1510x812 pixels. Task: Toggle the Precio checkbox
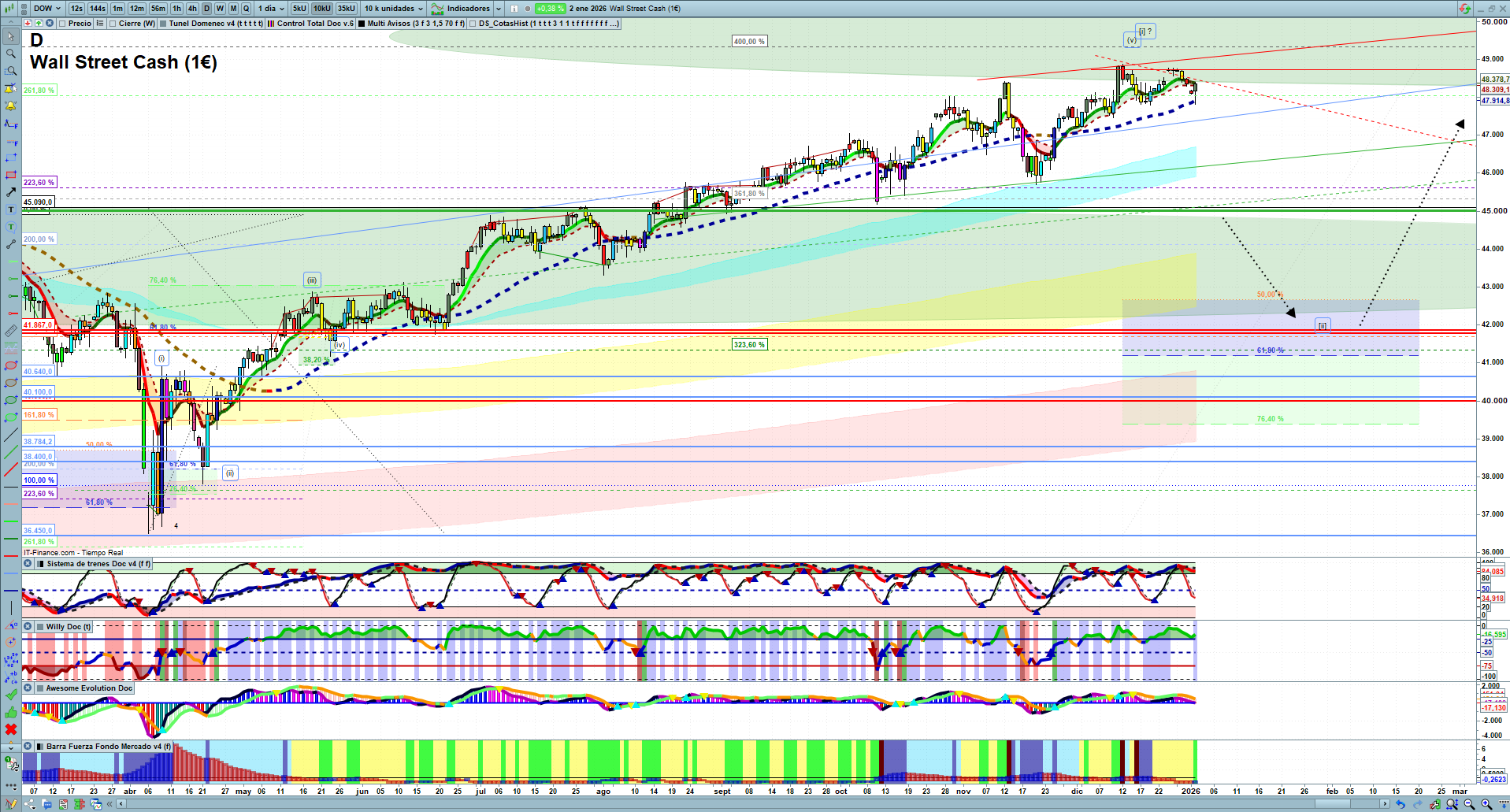(x=62, y=24)
